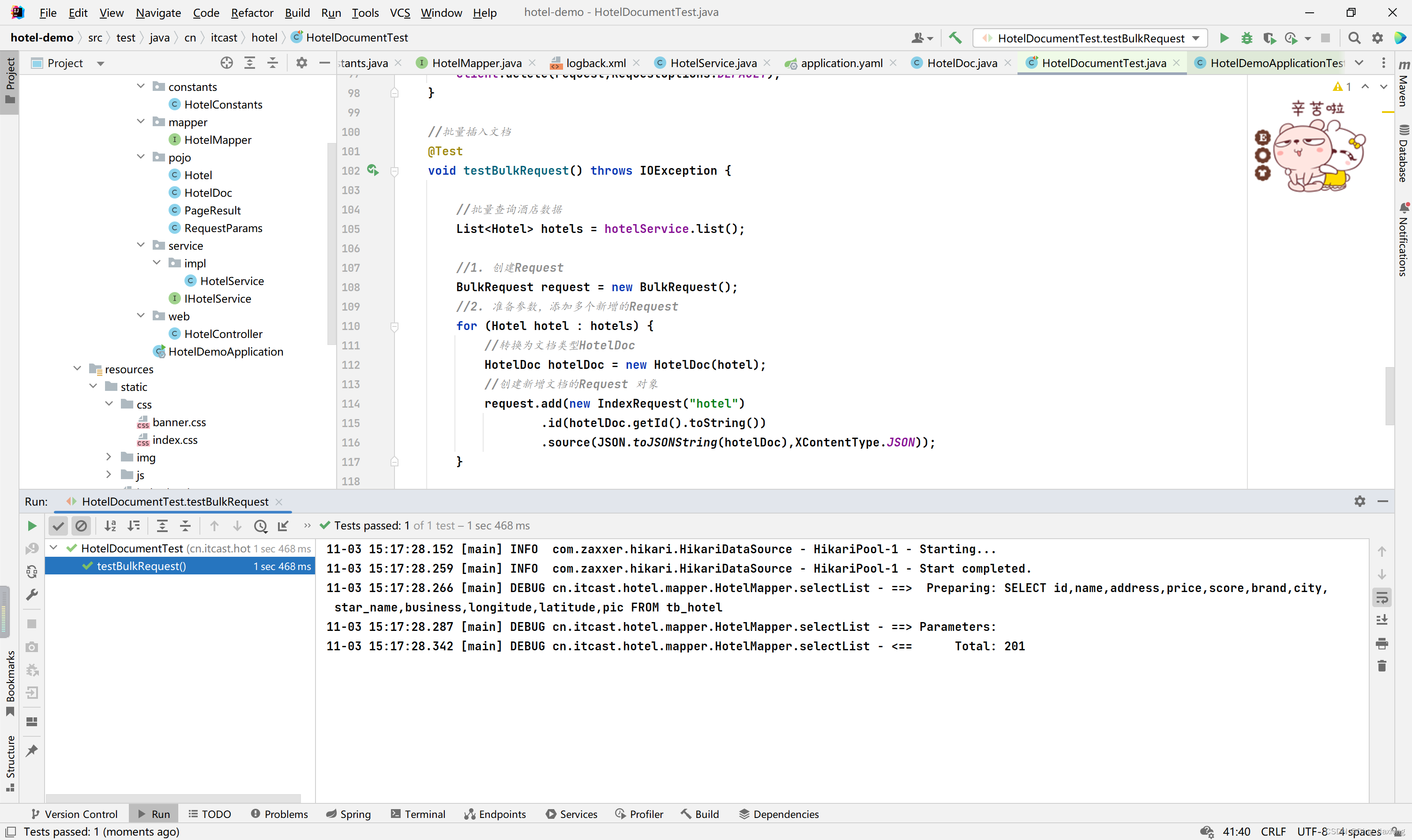The image size is (1412, 840).
Task: Run the testBulkRequest configuration from top toolbar
Action: click(1224, 38)
